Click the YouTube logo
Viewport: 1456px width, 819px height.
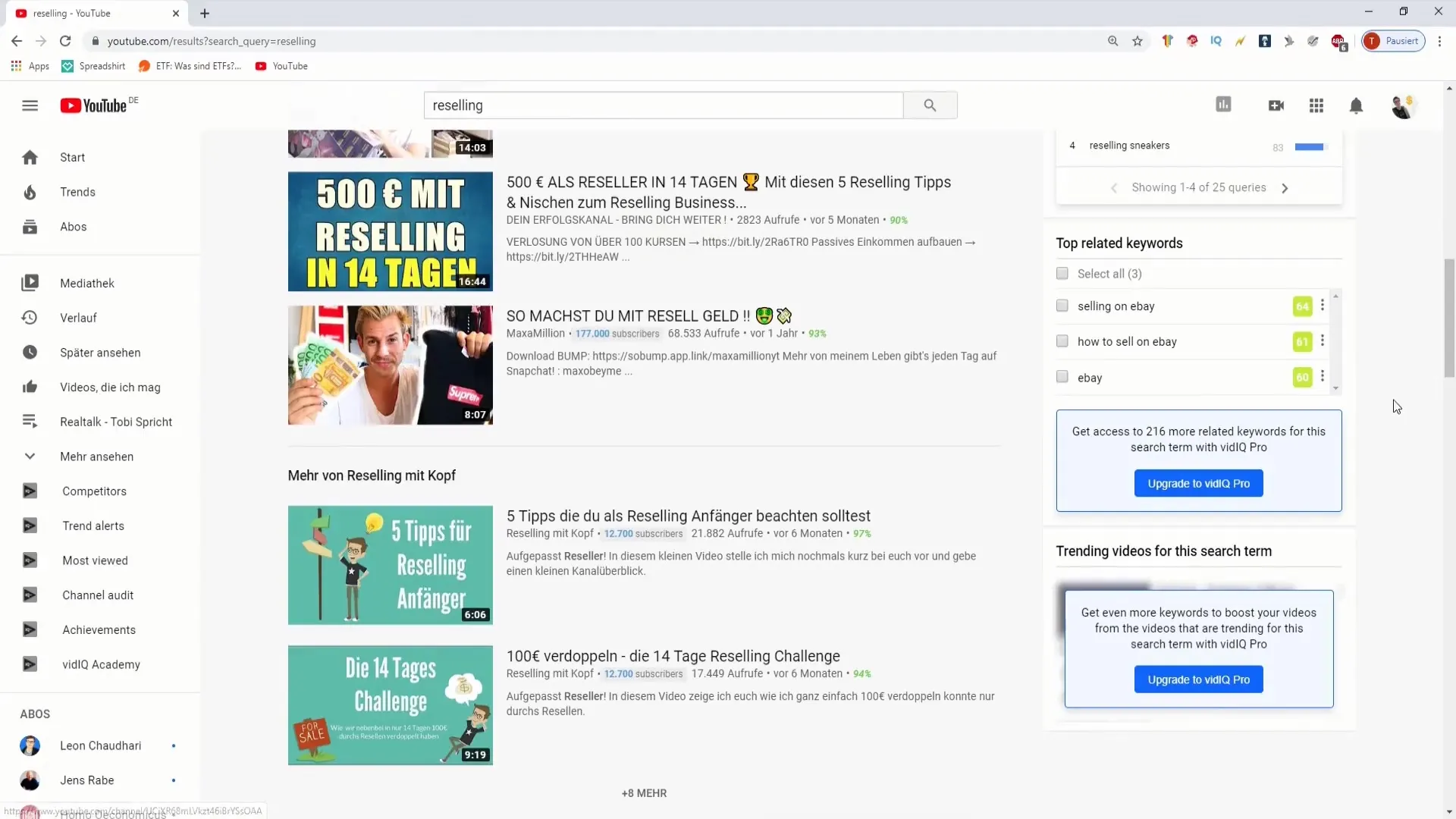click(x=93, y=105)
